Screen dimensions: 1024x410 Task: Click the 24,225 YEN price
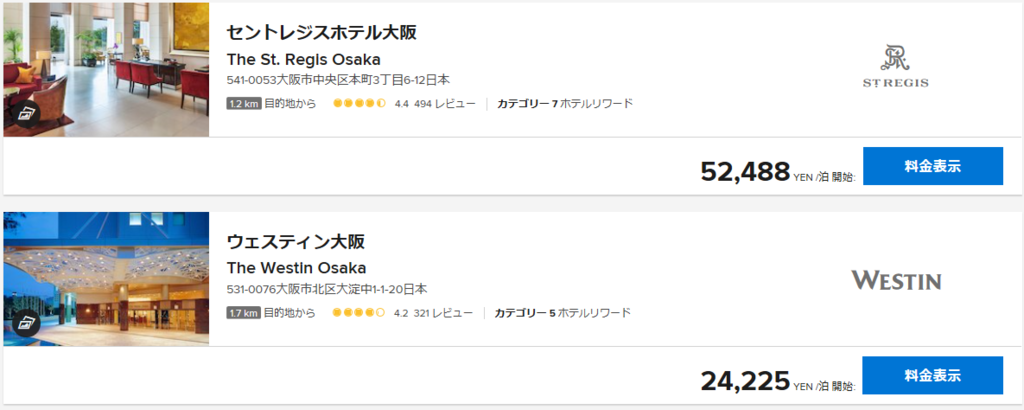coord(745,381)
